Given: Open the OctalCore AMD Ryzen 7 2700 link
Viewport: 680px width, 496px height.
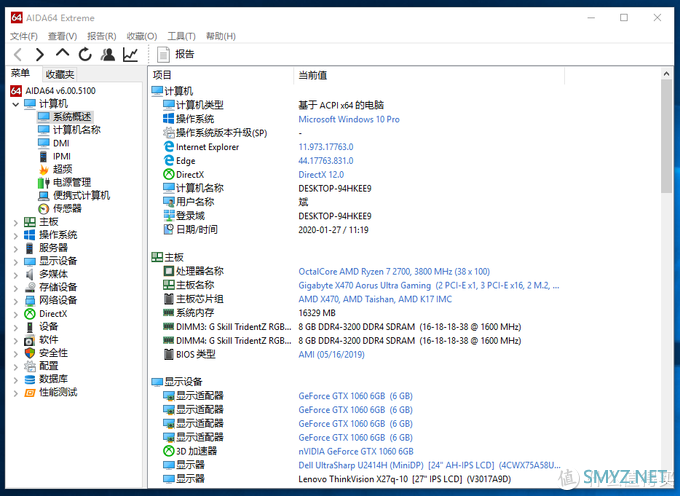Looking at the screenshot, I should point(394,271).
